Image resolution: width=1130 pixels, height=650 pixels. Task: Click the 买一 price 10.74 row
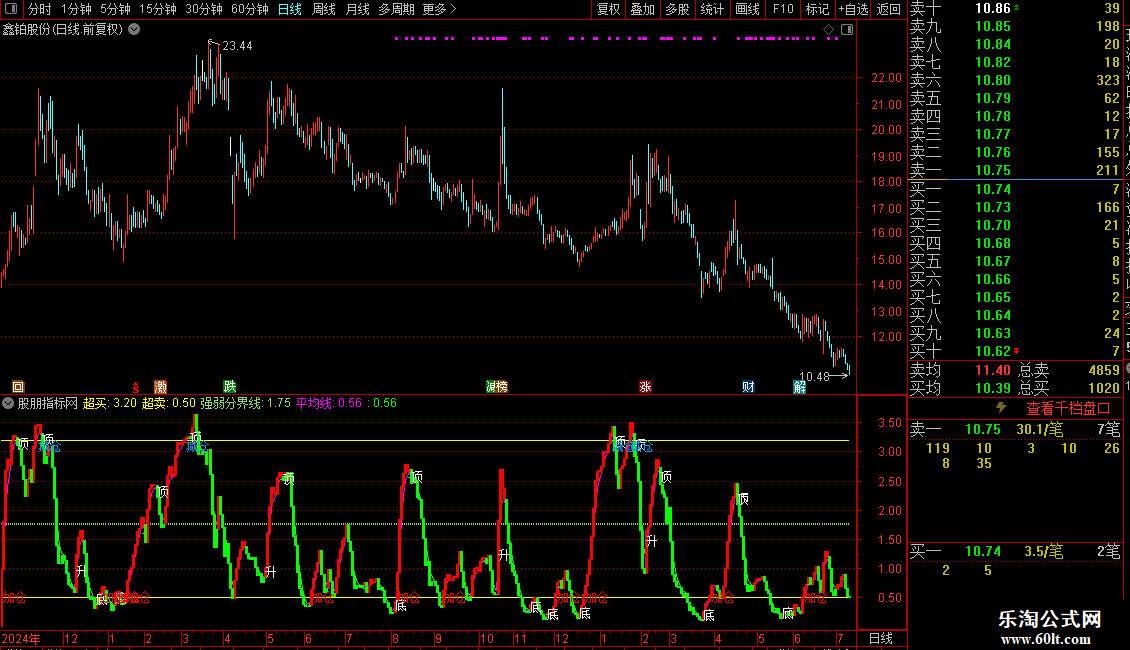(1016, 189)
